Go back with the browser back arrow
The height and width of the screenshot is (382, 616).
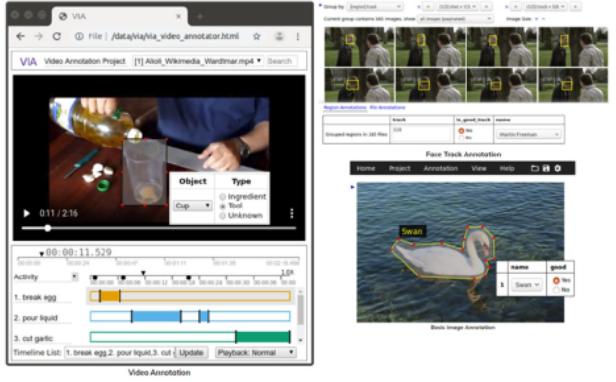click(x=20, y=37)
